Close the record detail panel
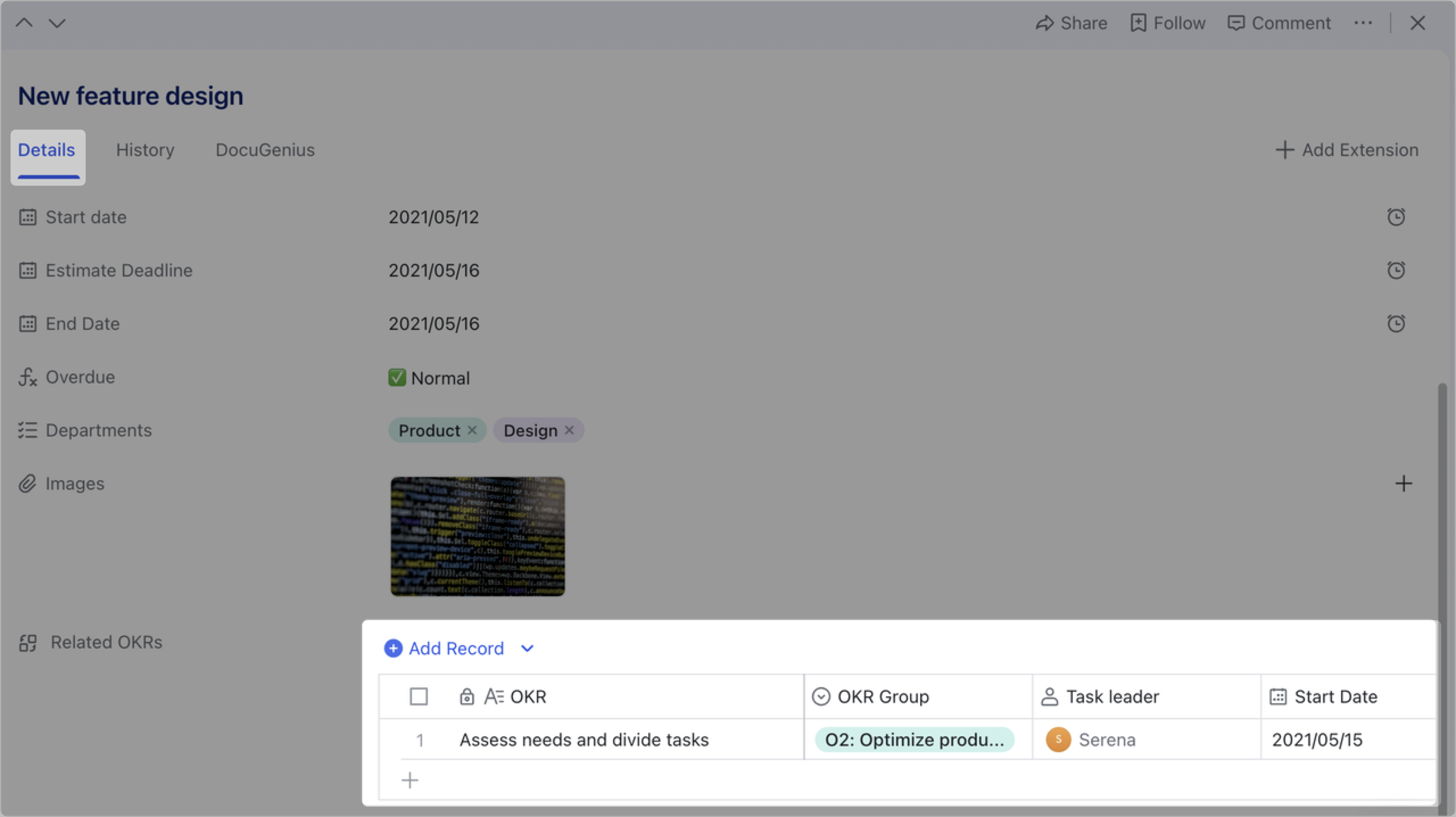Image resolution: width=1456 pixels, height=817 pixels. [x=1418, y=23]
